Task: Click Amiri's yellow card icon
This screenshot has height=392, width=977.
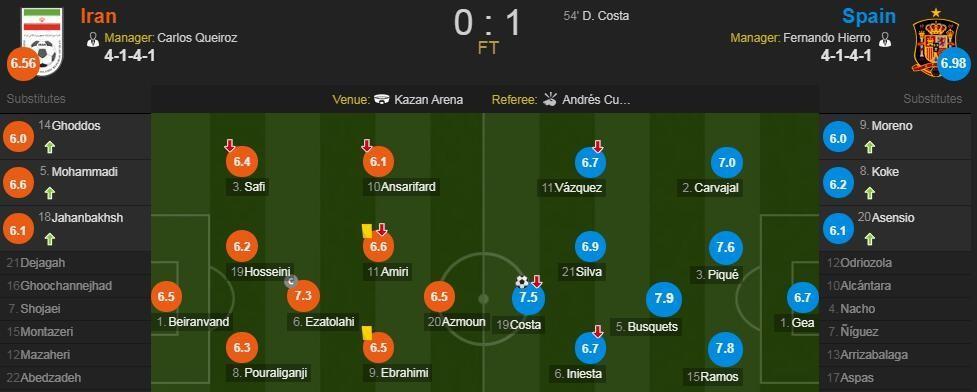Action: click(x=366, y=231)
